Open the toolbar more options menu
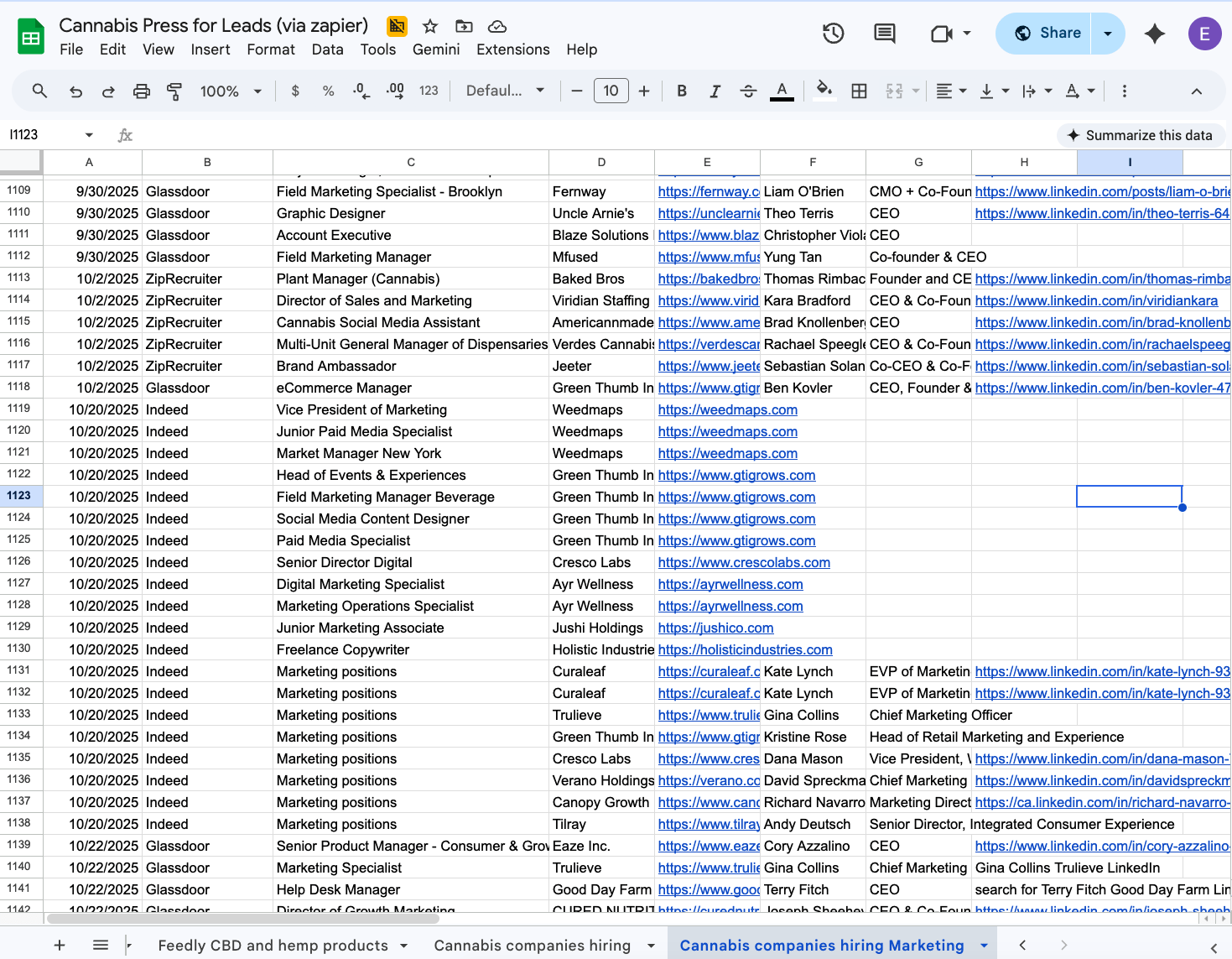 (1125, 91)
